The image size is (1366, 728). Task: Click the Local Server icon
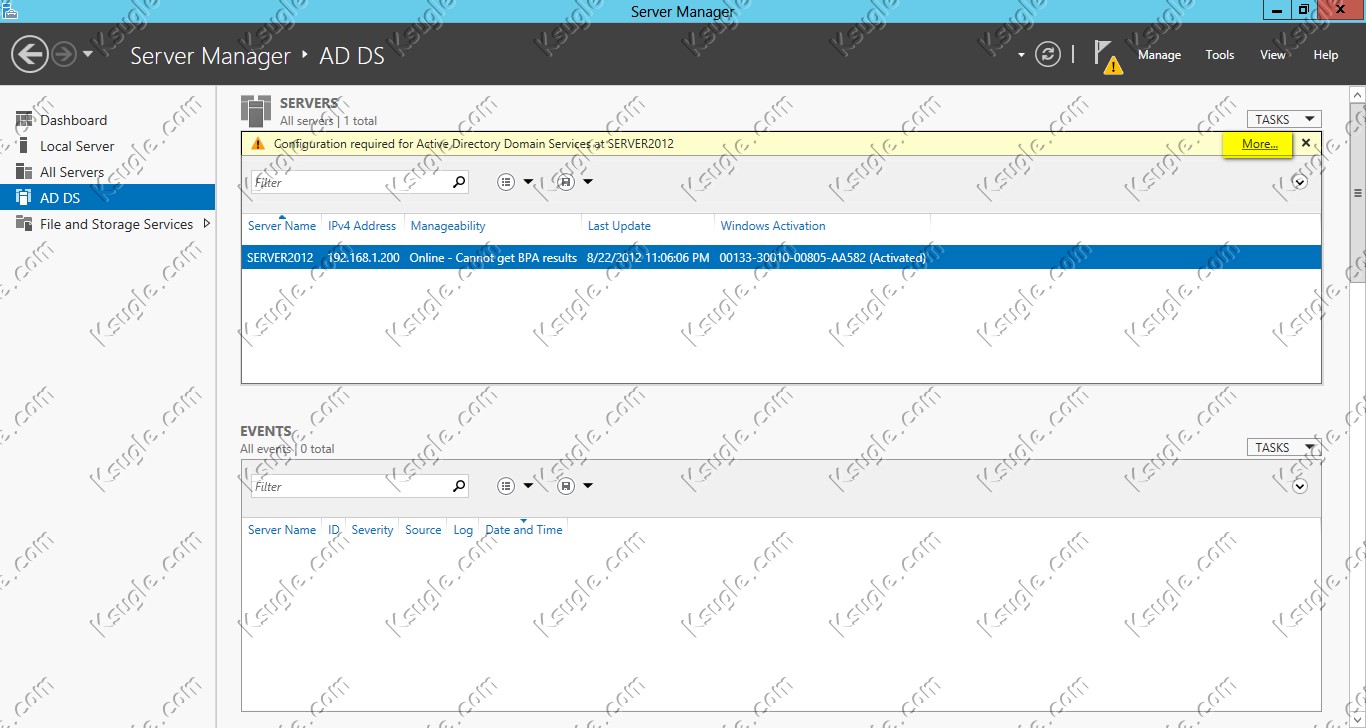tap(23, 146)
